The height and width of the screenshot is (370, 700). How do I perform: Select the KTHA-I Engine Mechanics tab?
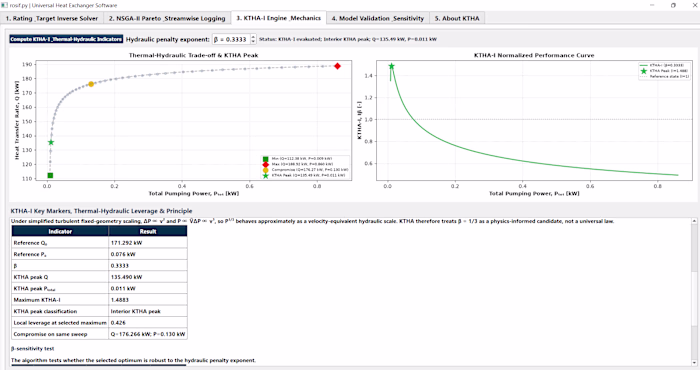click(279, 18)
